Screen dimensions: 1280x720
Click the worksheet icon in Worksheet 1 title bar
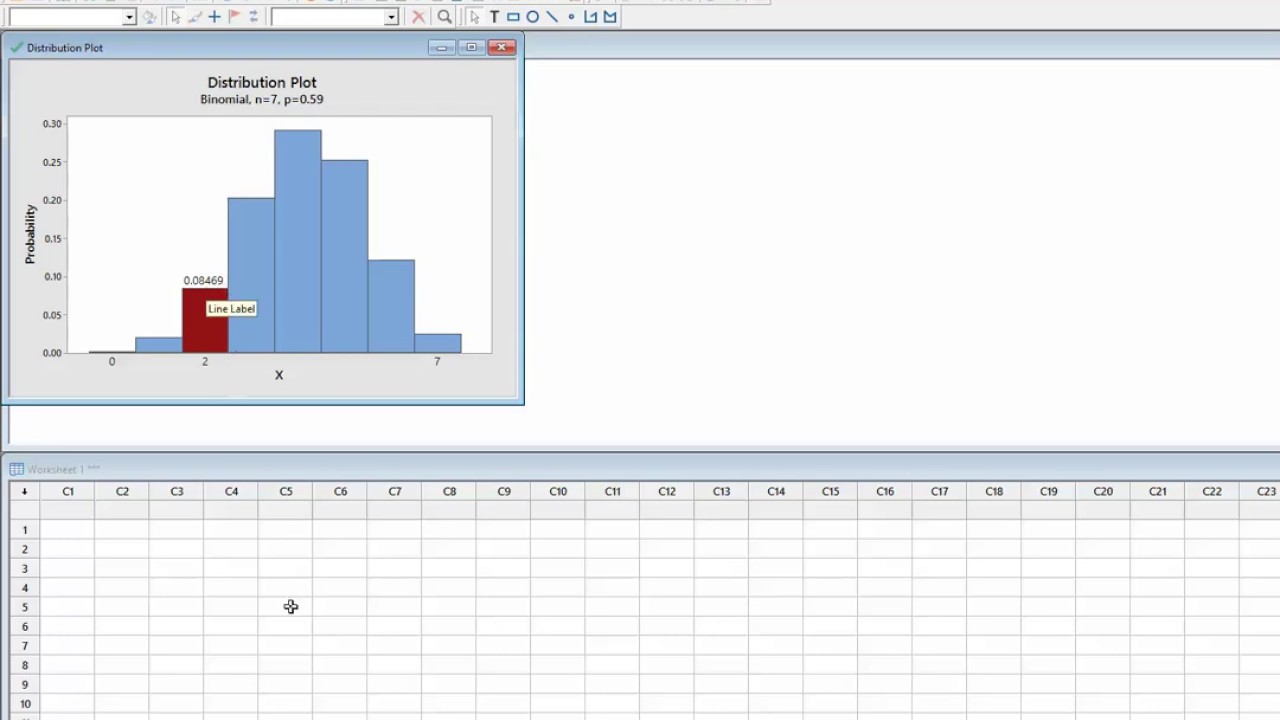point(16,469)
